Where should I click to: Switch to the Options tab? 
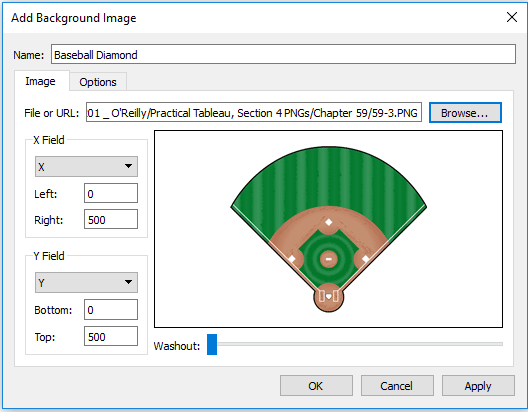[x=98, y=82]
